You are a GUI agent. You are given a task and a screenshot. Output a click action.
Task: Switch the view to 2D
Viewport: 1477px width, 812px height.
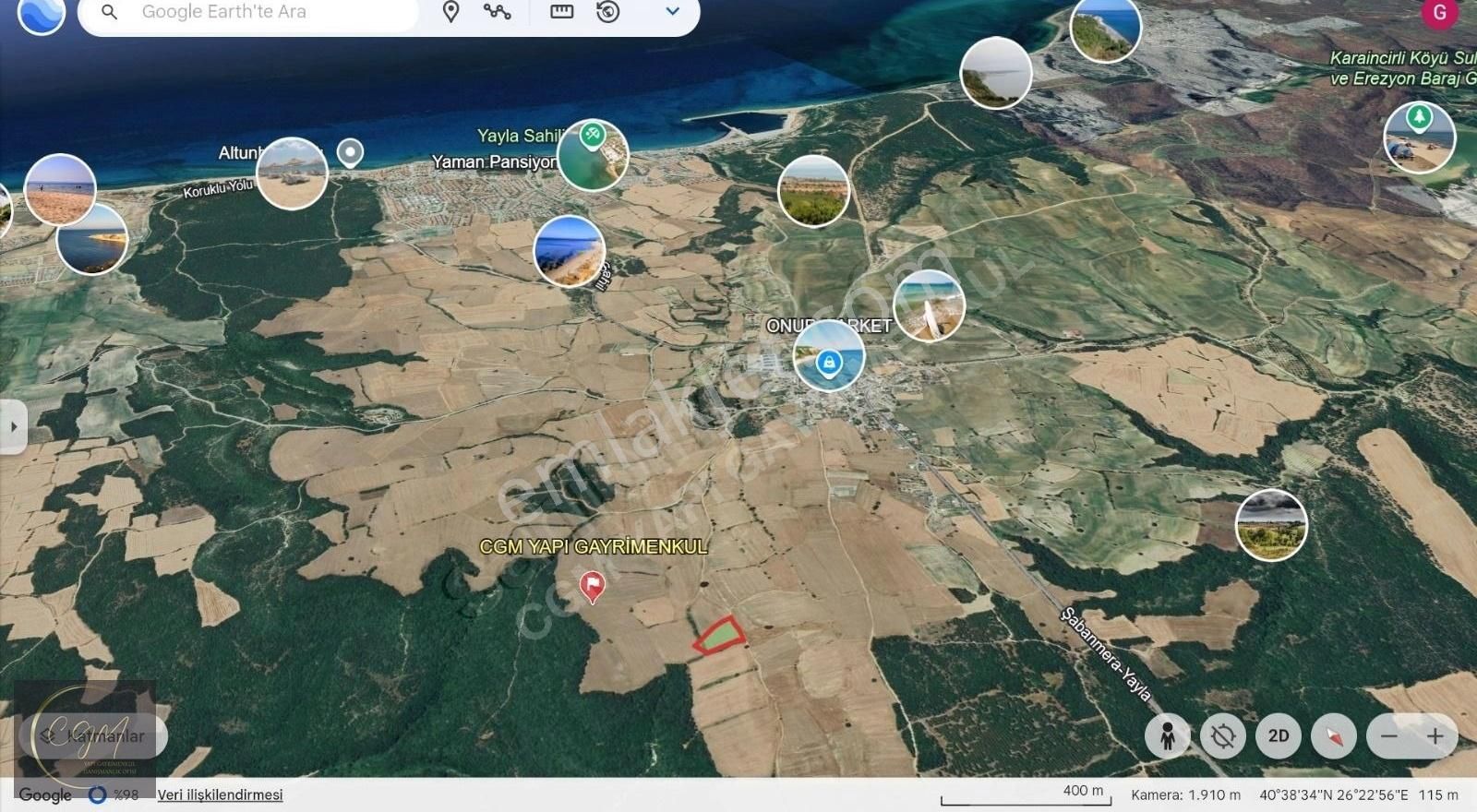coord(1279,735)
